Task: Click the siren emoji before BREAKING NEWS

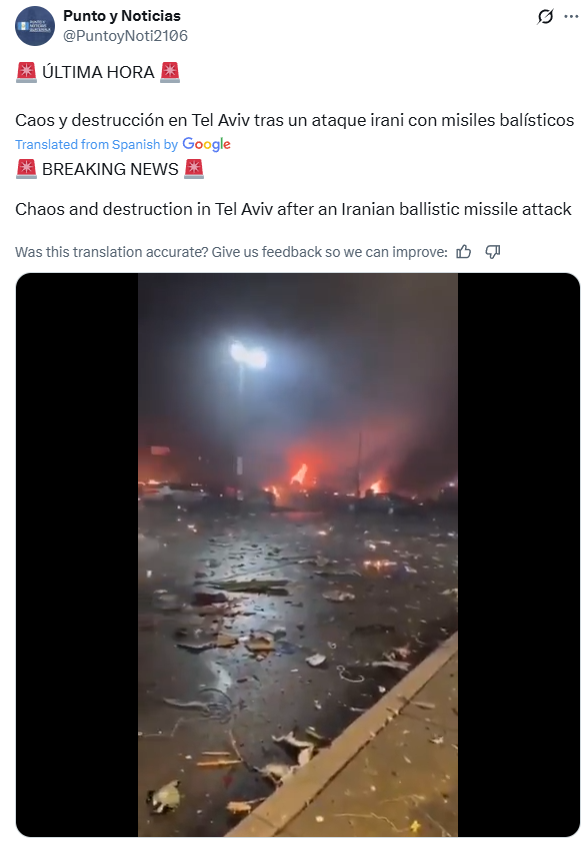Action: [x=26, y=169]
